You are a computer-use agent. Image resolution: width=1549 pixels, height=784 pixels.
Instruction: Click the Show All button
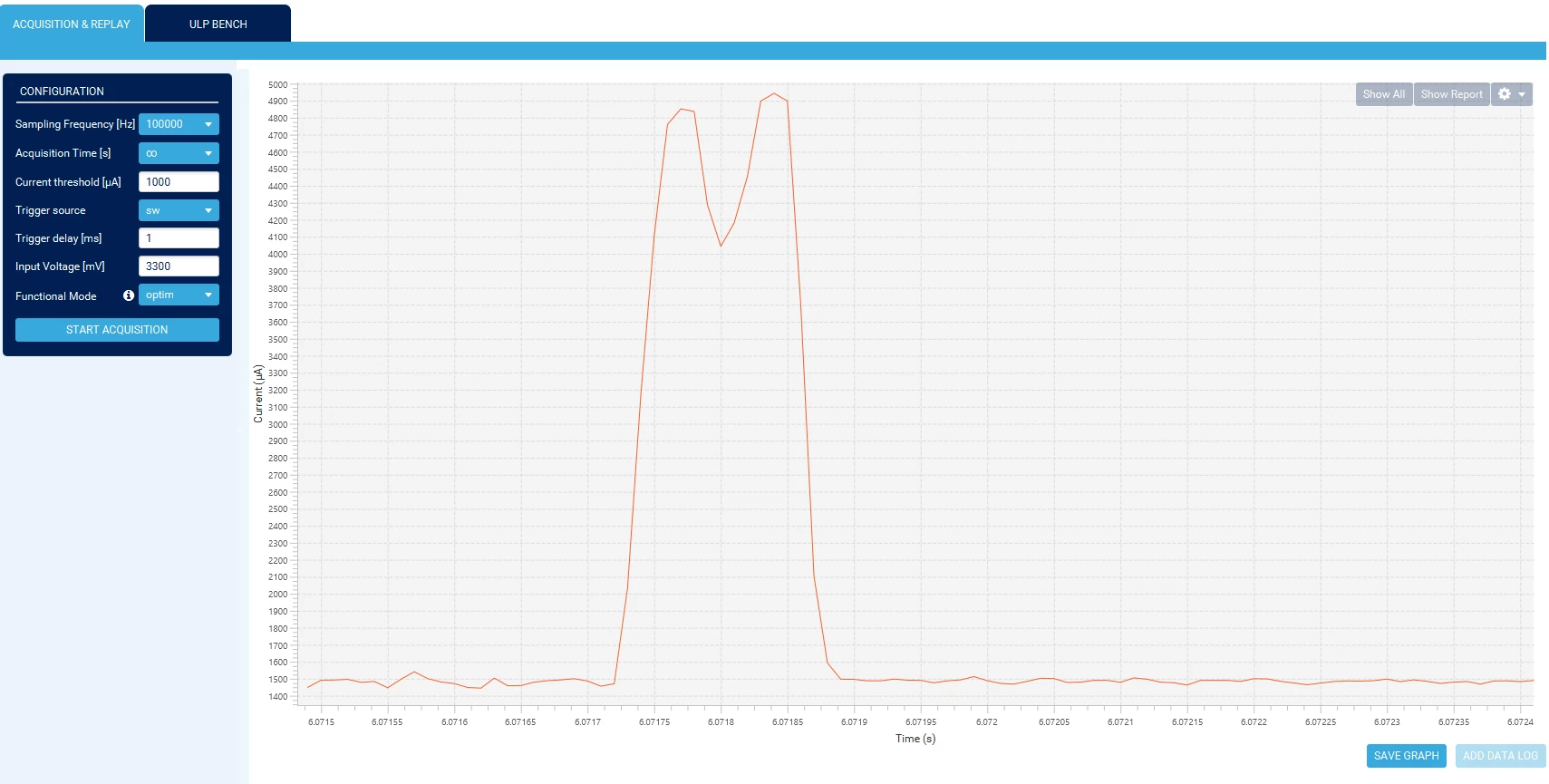pos(1383,94)
